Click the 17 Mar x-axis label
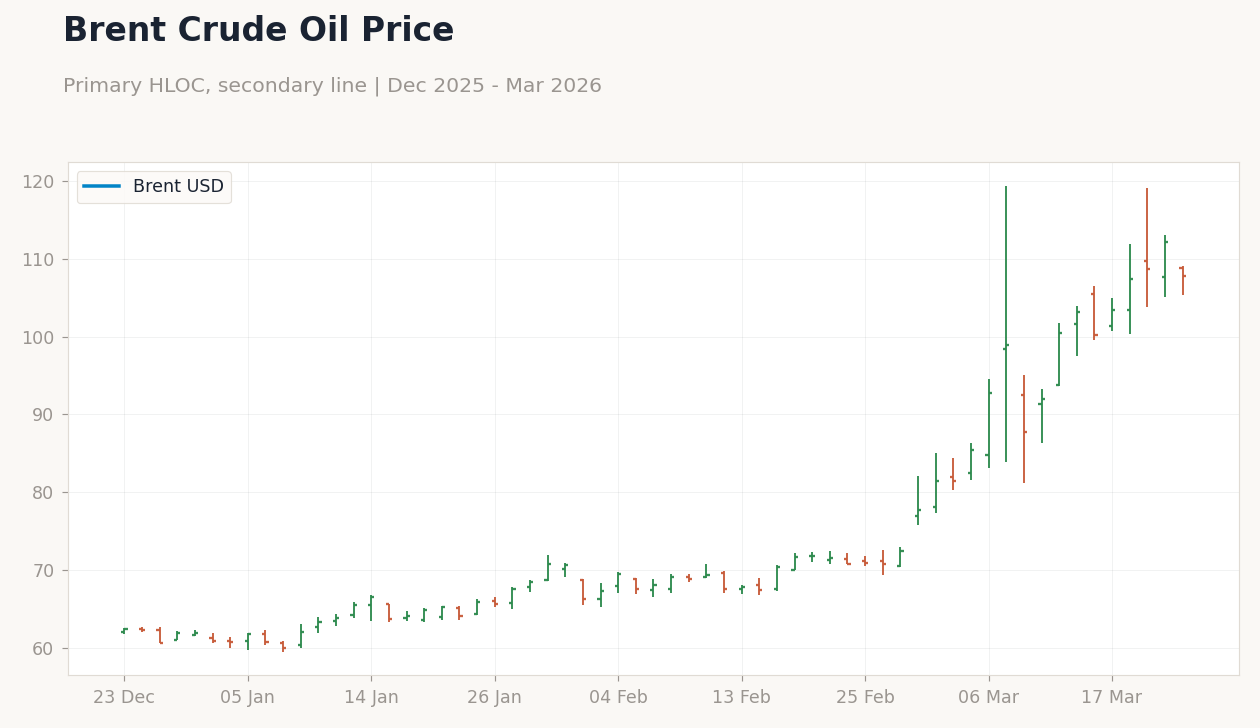 [1112, 698]
